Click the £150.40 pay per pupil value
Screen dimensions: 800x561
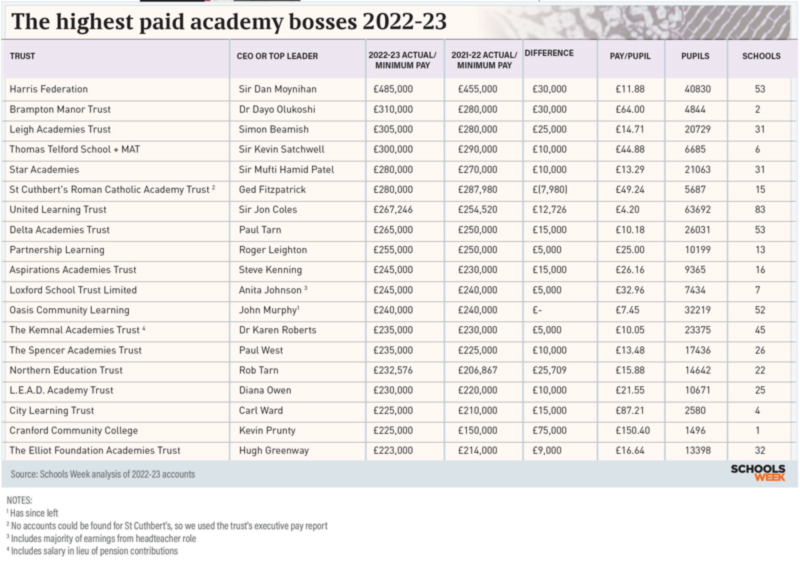(632, 430)
